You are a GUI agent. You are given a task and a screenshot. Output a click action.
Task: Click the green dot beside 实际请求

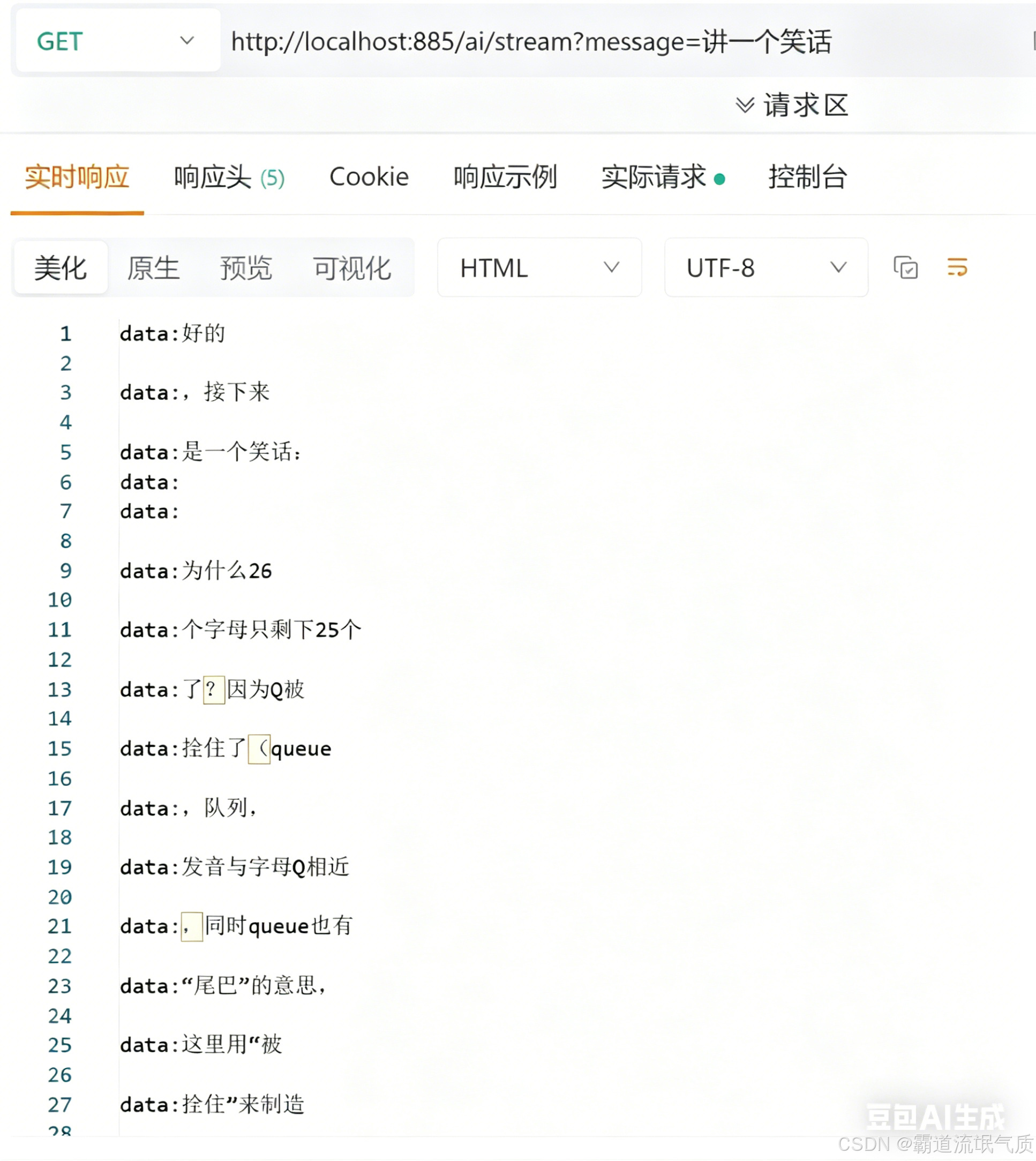click(x=719, y=179)
